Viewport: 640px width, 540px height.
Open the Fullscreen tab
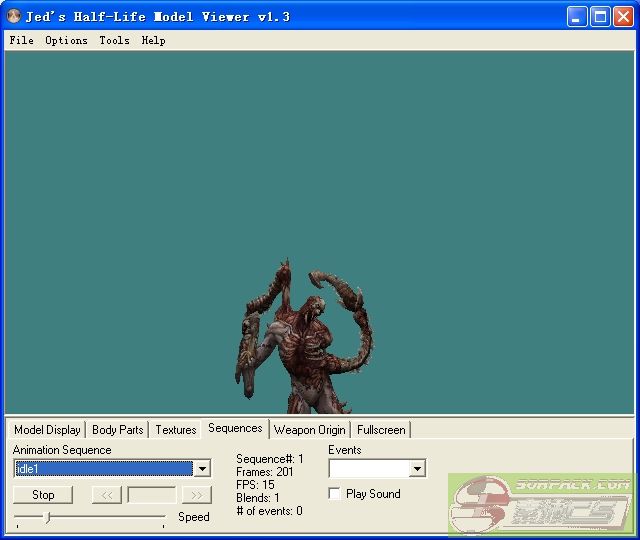click(x=381, y=430)
